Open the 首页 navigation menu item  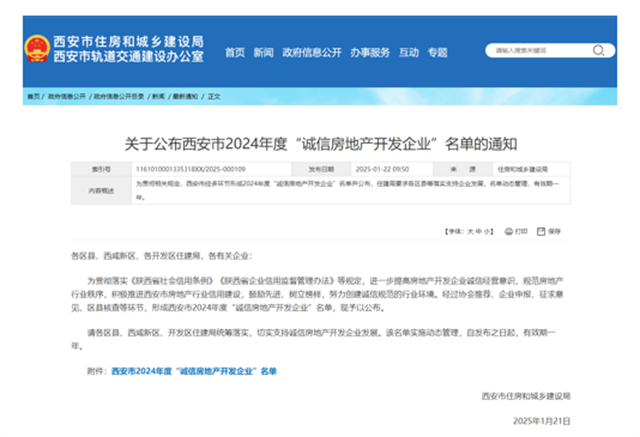[235, 53]
